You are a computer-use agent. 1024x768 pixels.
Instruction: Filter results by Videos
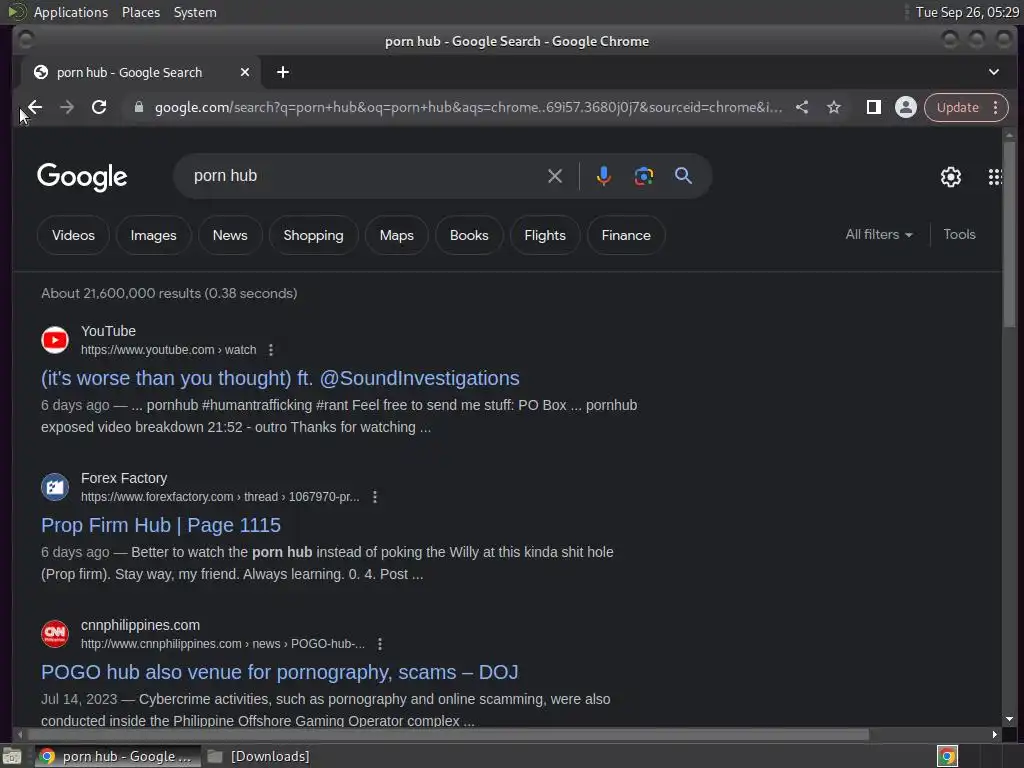pyautogui.click(x=73, y=235)
